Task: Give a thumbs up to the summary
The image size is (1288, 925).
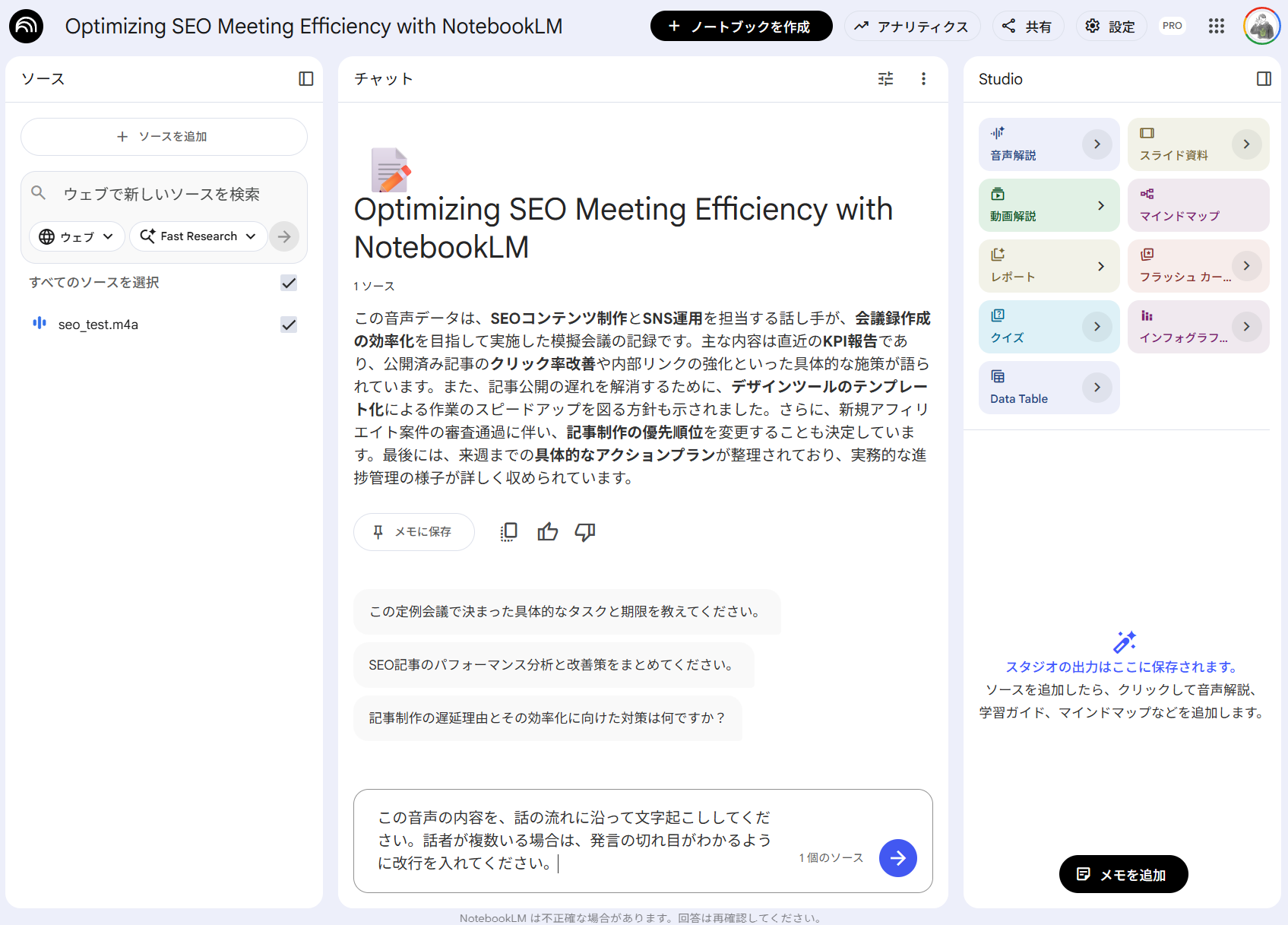Action: tap(547, 532)
